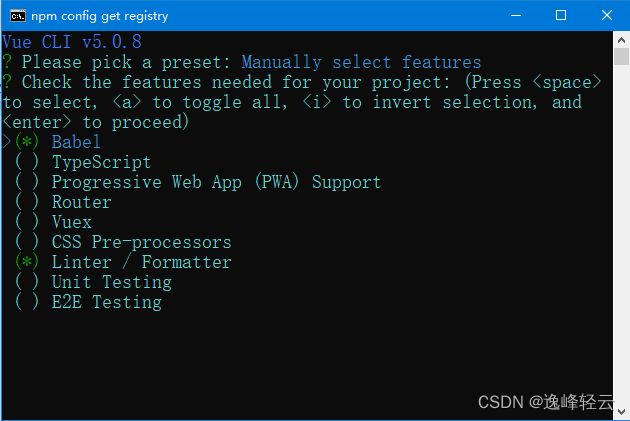
Task: Toggle the CSS Pre-processors checkbox
Action: pos(27,241)
